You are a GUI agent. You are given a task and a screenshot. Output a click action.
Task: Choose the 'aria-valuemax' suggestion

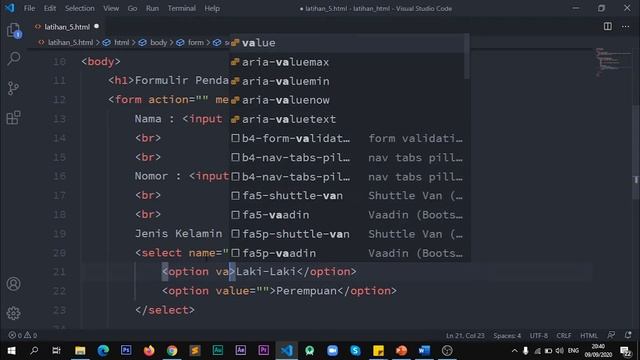point(347,62)
